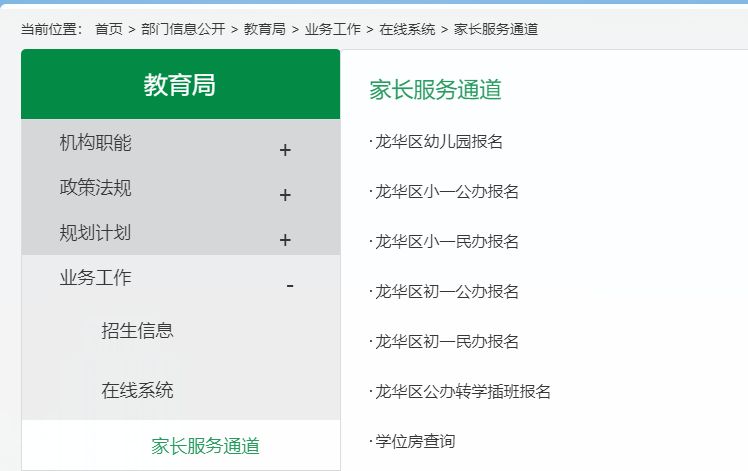Open 教育局 breadcrumb link
The image size is (748, 471).
point(265,29)
